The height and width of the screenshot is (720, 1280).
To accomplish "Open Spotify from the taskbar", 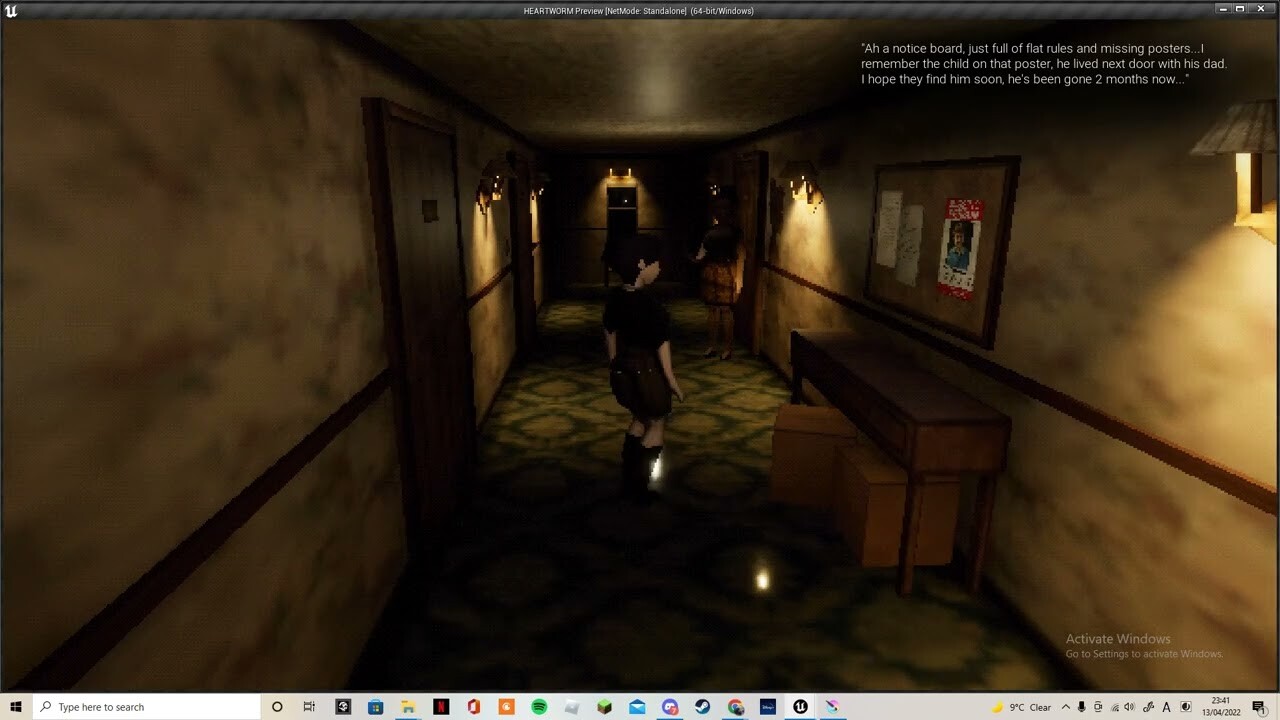I will point(539,707).
